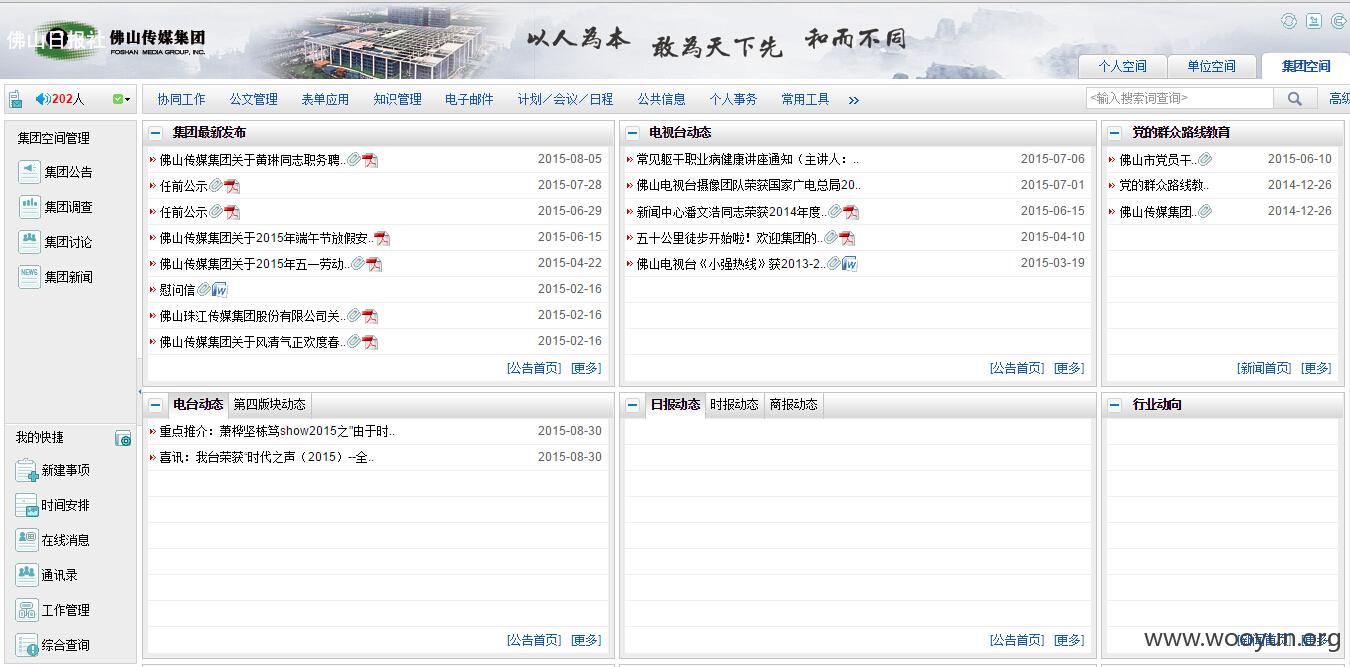
Task: Open 佛山珠江传媒集团股份有限公司 announcement
Action: (252, 316)
